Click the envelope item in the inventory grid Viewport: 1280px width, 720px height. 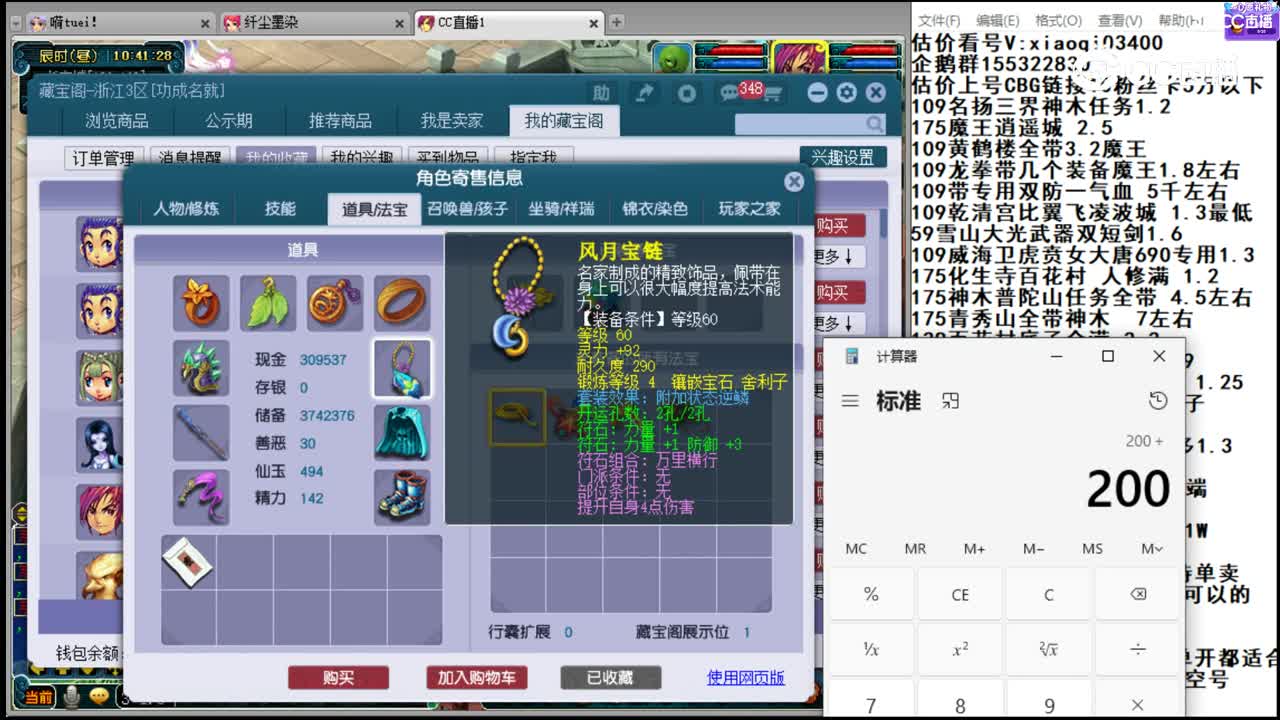[189, 563]
